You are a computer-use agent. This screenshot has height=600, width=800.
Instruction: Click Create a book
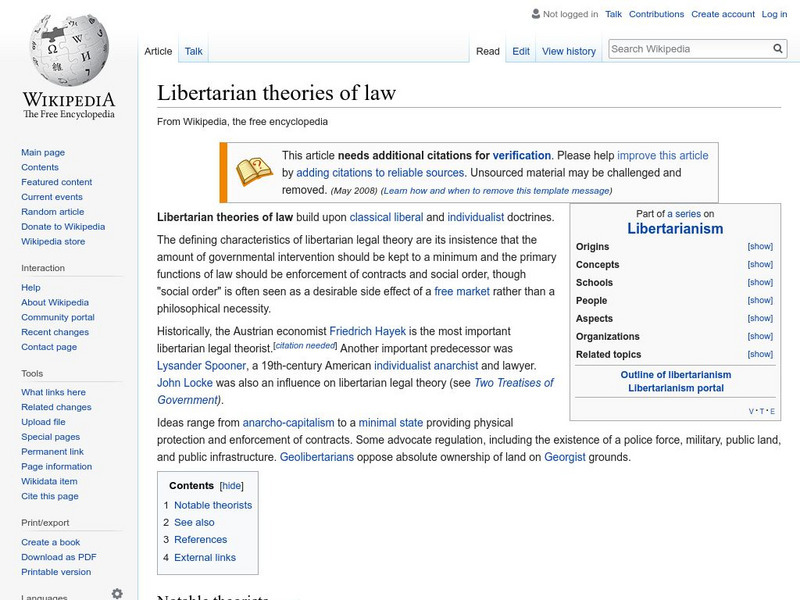[x=51, y=542]
